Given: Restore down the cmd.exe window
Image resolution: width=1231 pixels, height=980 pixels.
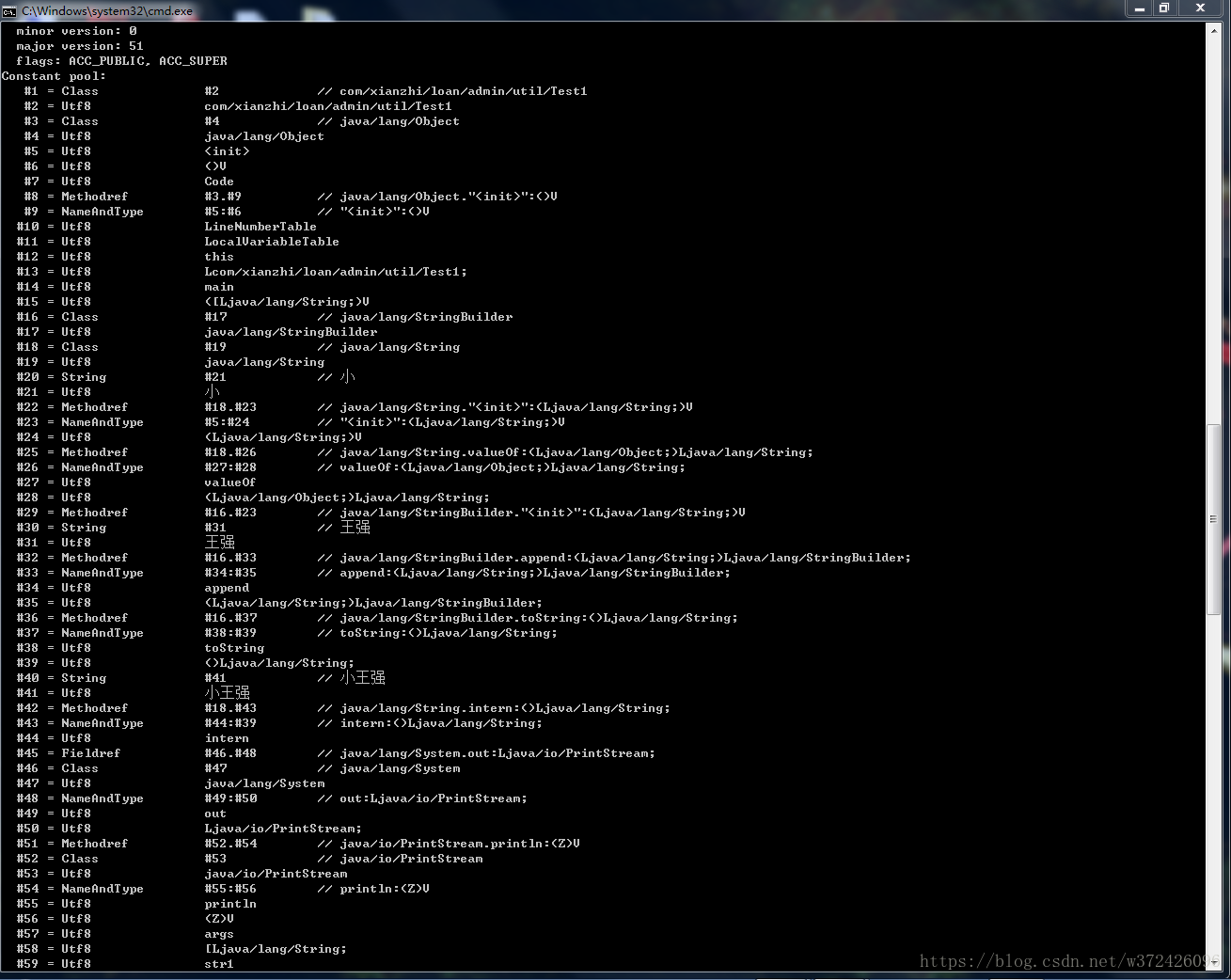Looking at the screenshot, I should [1164, 8].
